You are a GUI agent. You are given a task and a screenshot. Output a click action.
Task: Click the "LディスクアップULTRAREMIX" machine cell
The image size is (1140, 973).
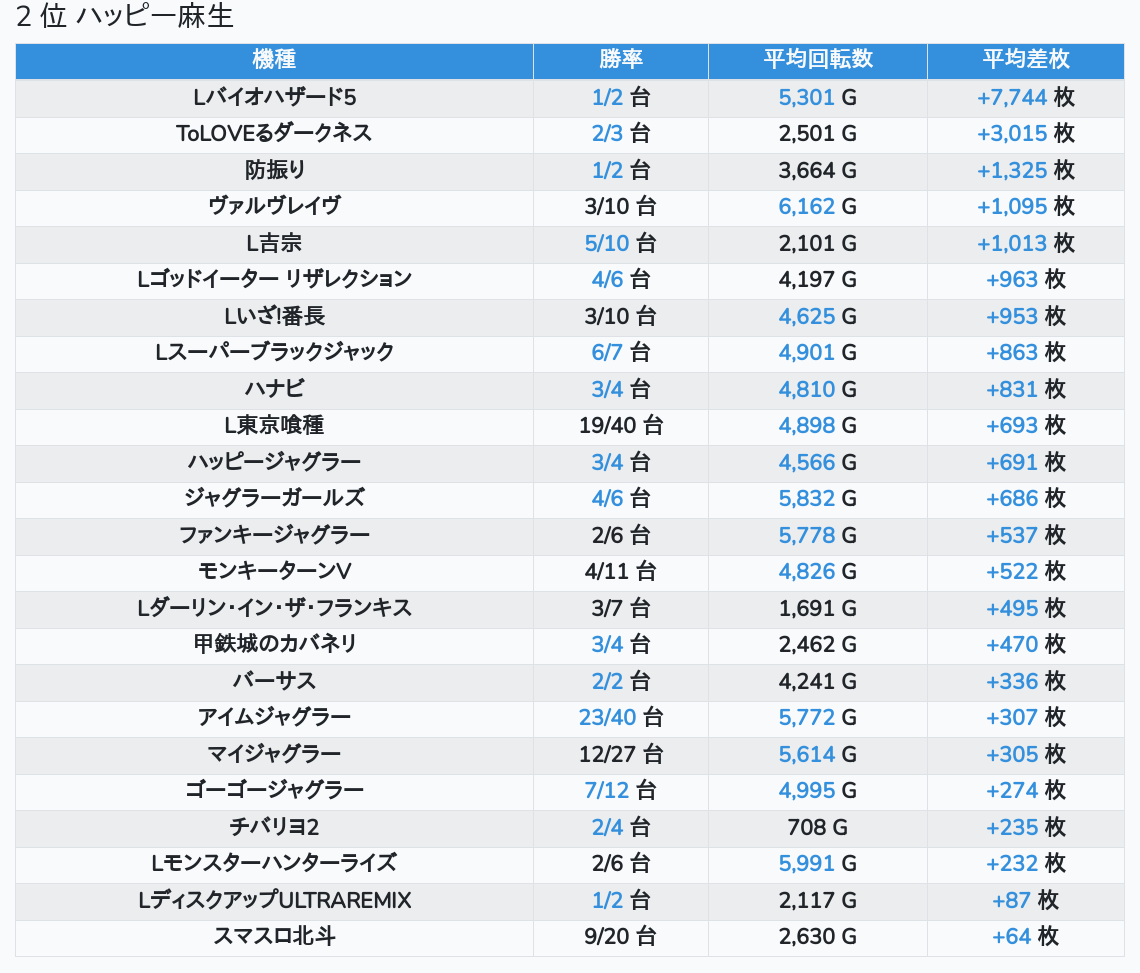tap(274, 900)
